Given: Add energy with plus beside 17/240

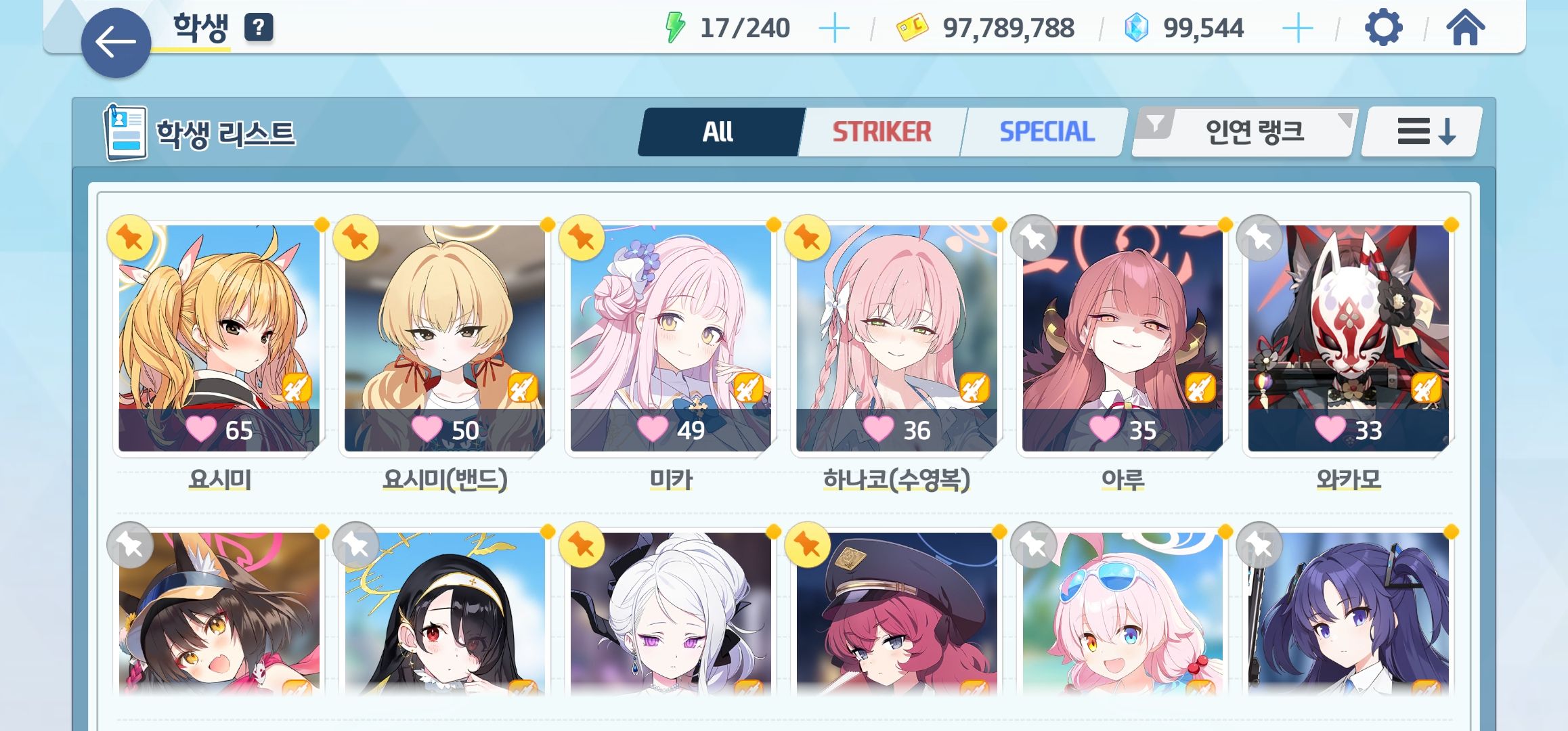Looking at the screenshot, I should pyautogui.click(x=834, y=28).
